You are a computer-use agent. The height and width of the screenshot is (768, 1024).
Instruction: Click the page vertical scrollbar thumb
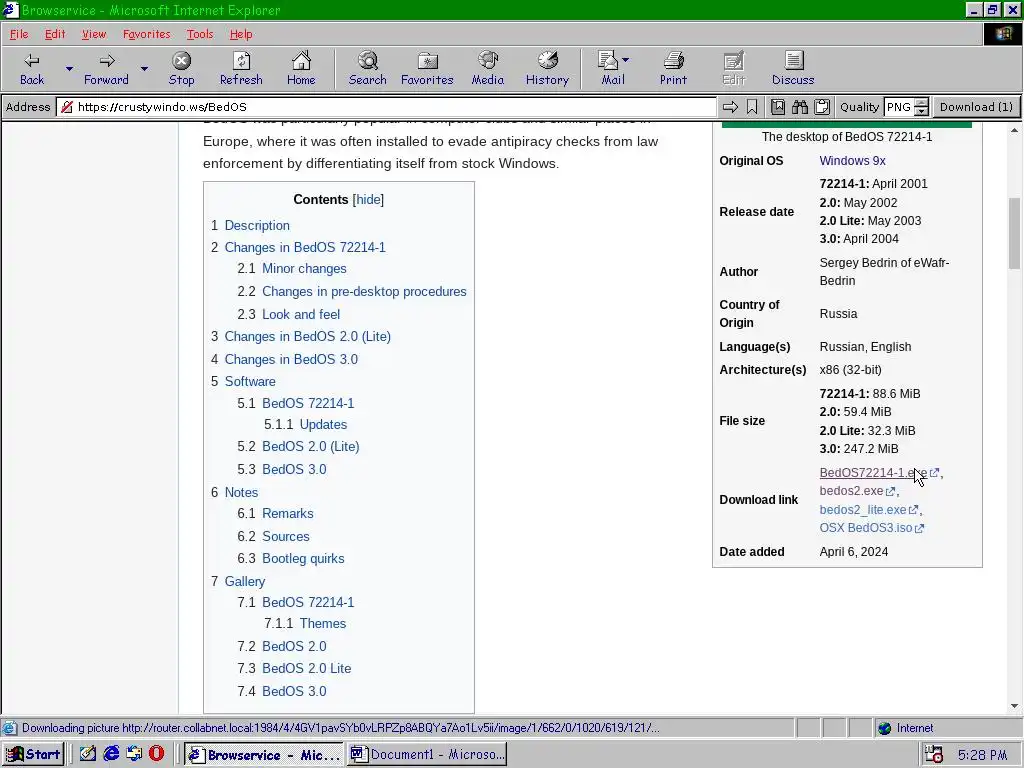(1014, 233)
